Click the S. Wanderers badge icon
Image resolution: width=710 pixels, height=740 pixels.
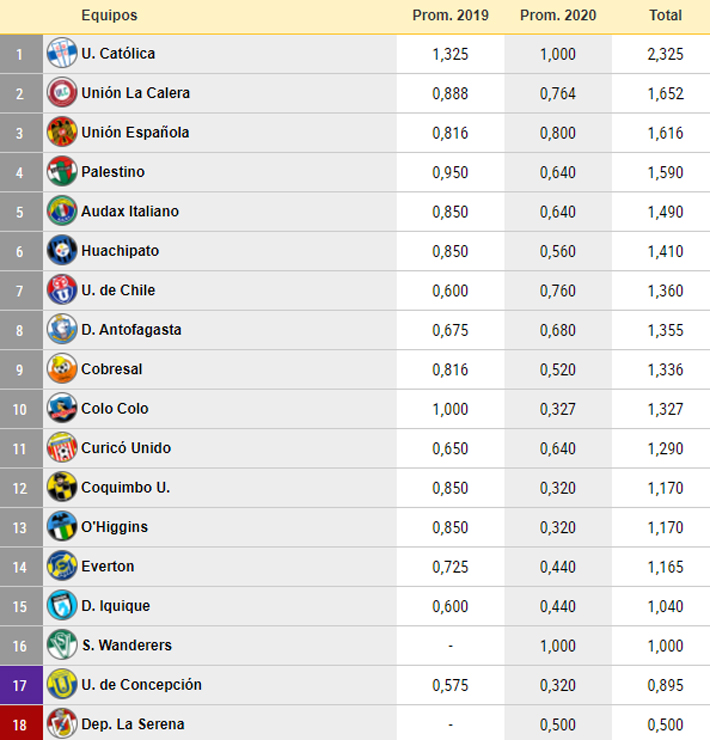coord(62,646)
